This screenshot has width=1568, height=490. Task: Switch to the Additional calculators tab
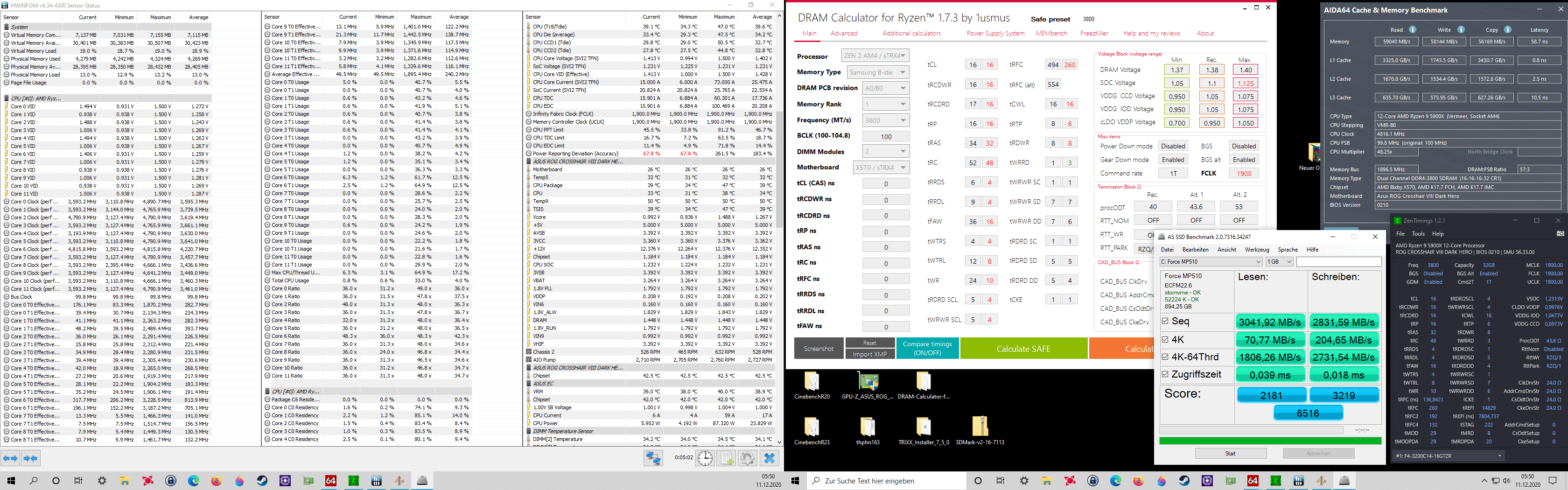[x=911, y=34]
